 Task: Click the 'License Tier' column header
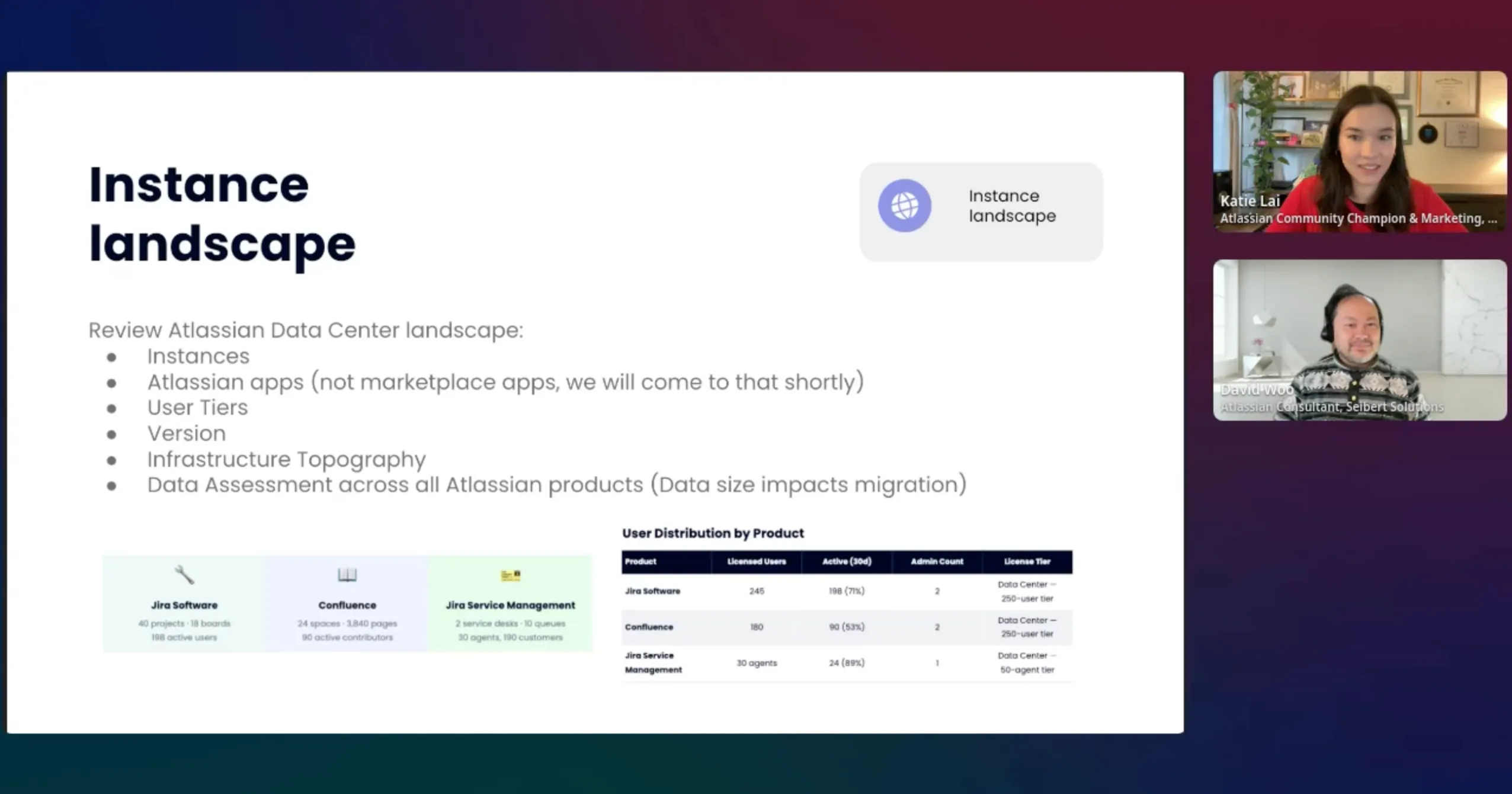tap(1027, 561)
